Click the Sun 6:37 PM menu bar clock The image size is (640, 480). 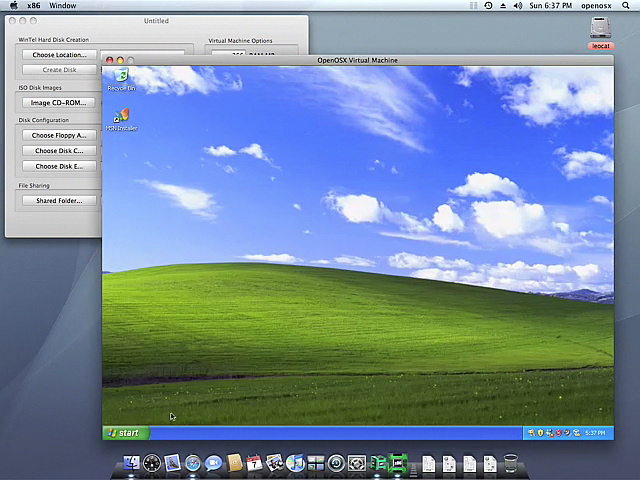[x=551, y=6]
